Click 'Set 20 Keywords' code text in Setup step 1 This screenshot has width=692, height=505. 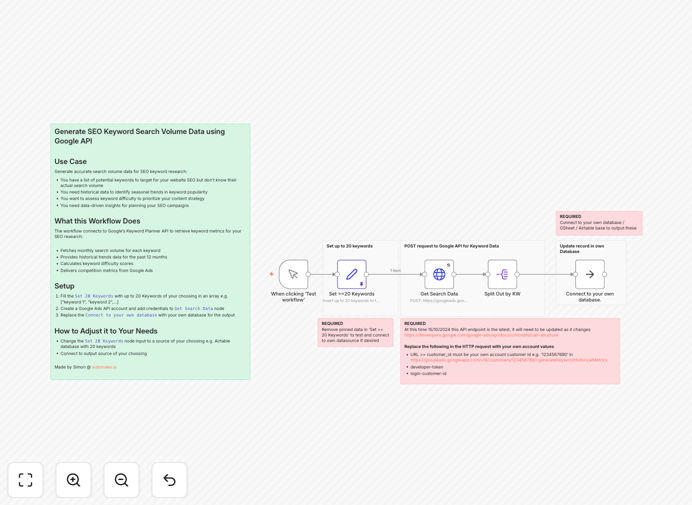pyautogui.click(x=94, y=296)
